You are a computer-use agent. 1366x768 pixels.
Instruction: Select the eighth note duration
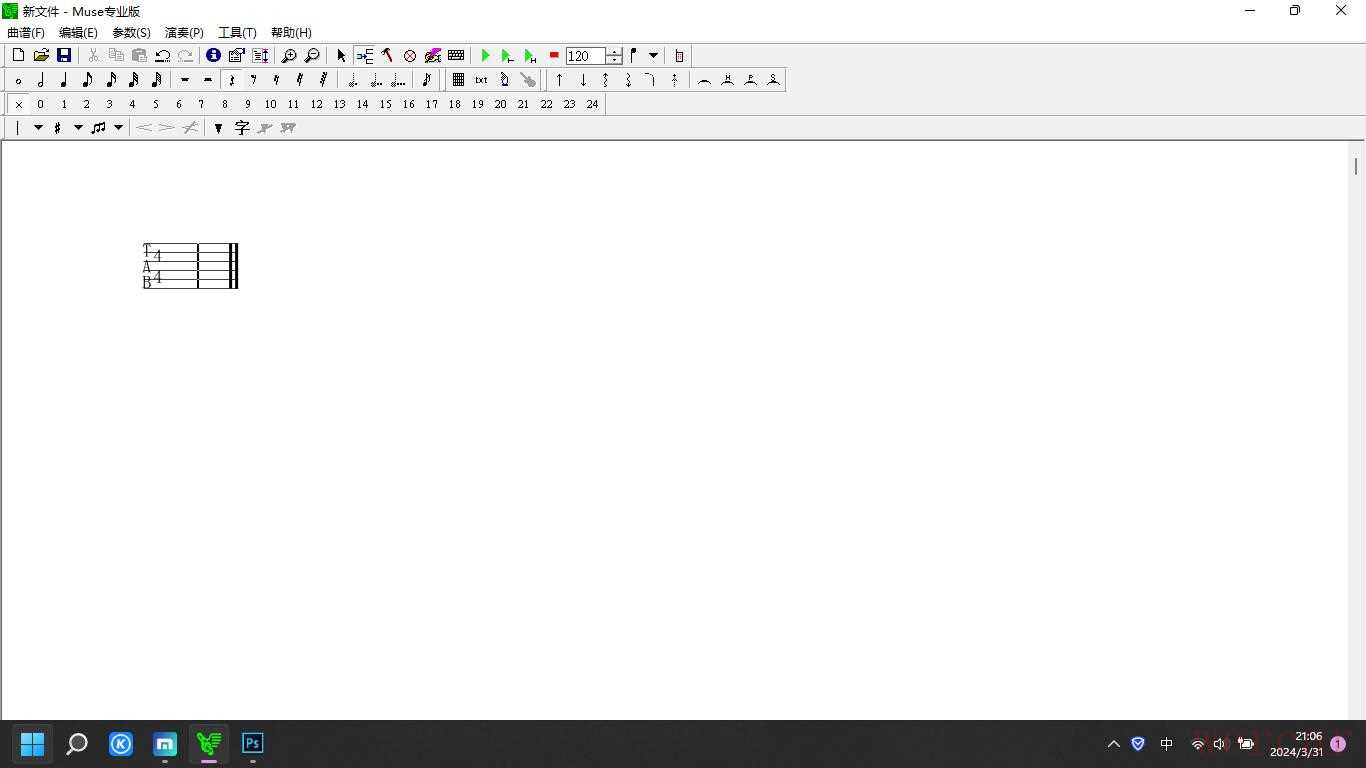coord(87,80)
